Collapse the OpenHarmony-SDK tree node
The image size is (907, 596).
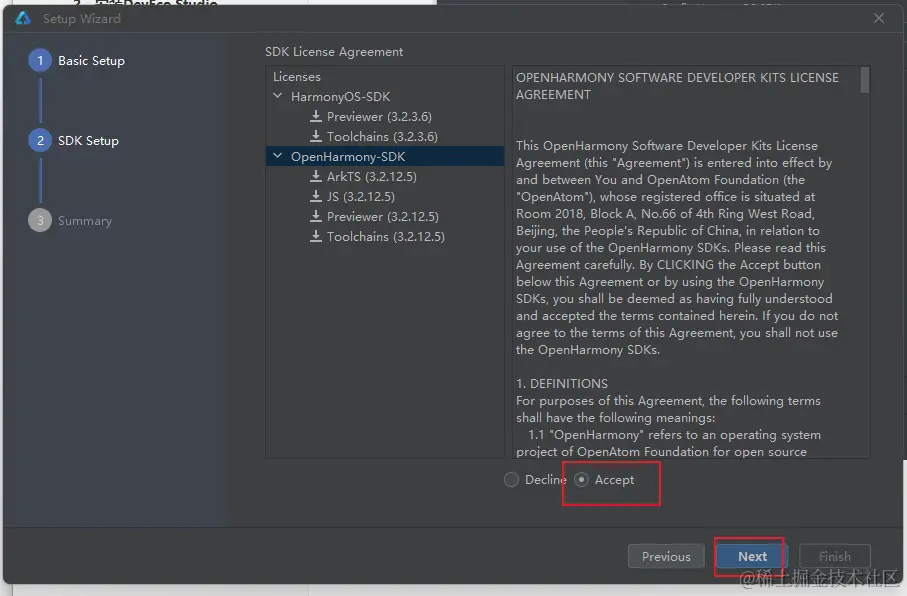click(x=278, y=156)
